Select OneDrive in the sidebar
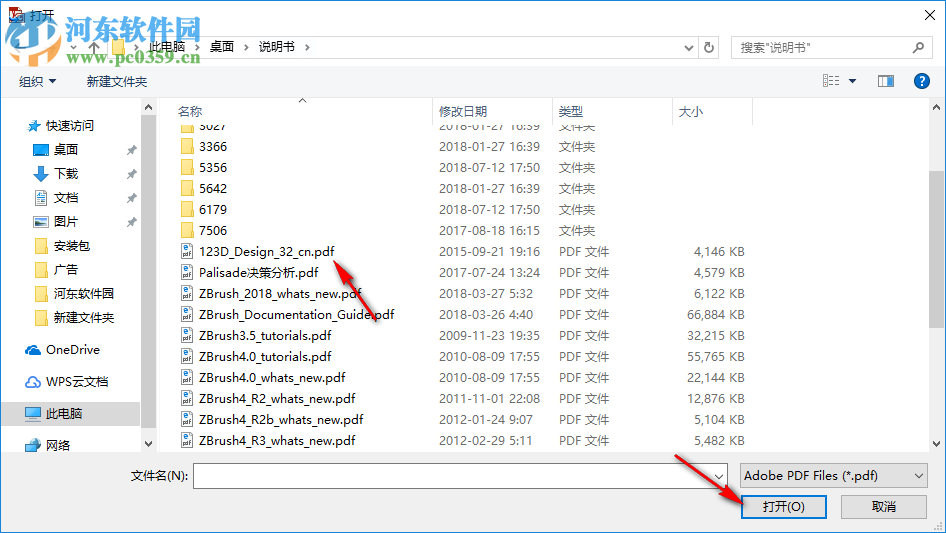 (73, 349)
